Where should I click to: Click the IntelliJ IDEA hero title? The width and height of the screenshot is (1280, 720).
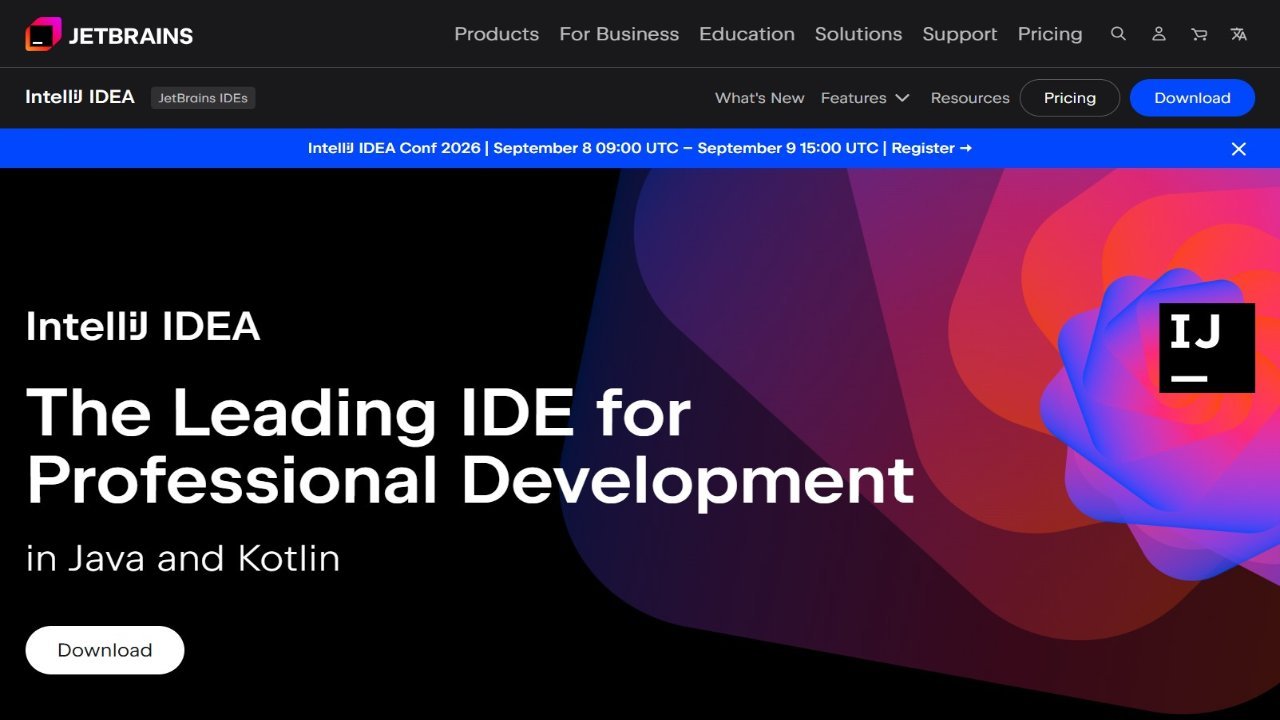coord(143,327)
